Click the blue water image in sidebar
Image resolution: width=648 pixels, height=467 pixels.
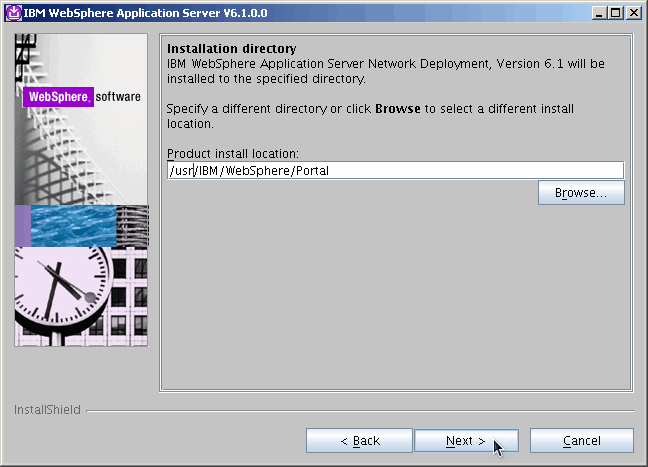tap(75, 225)
